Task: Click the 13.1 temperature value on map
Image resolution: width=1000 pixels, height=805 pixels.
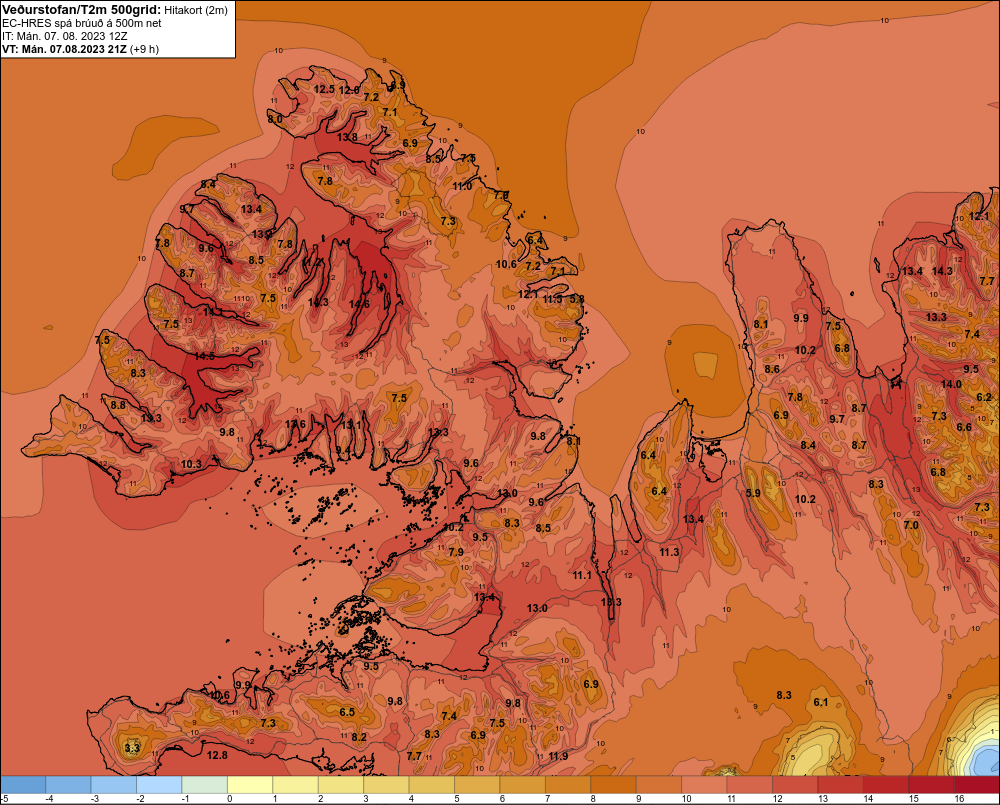Action: pyautogui.click(x=351, y=425)
